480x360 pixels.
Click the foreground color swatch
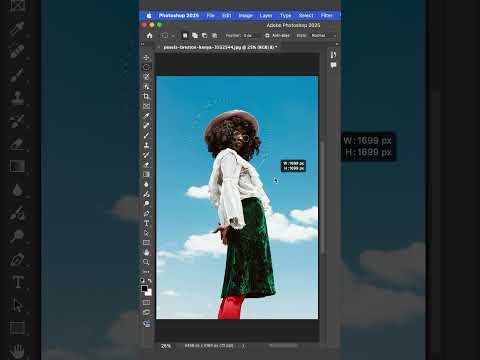click(144, 288)
